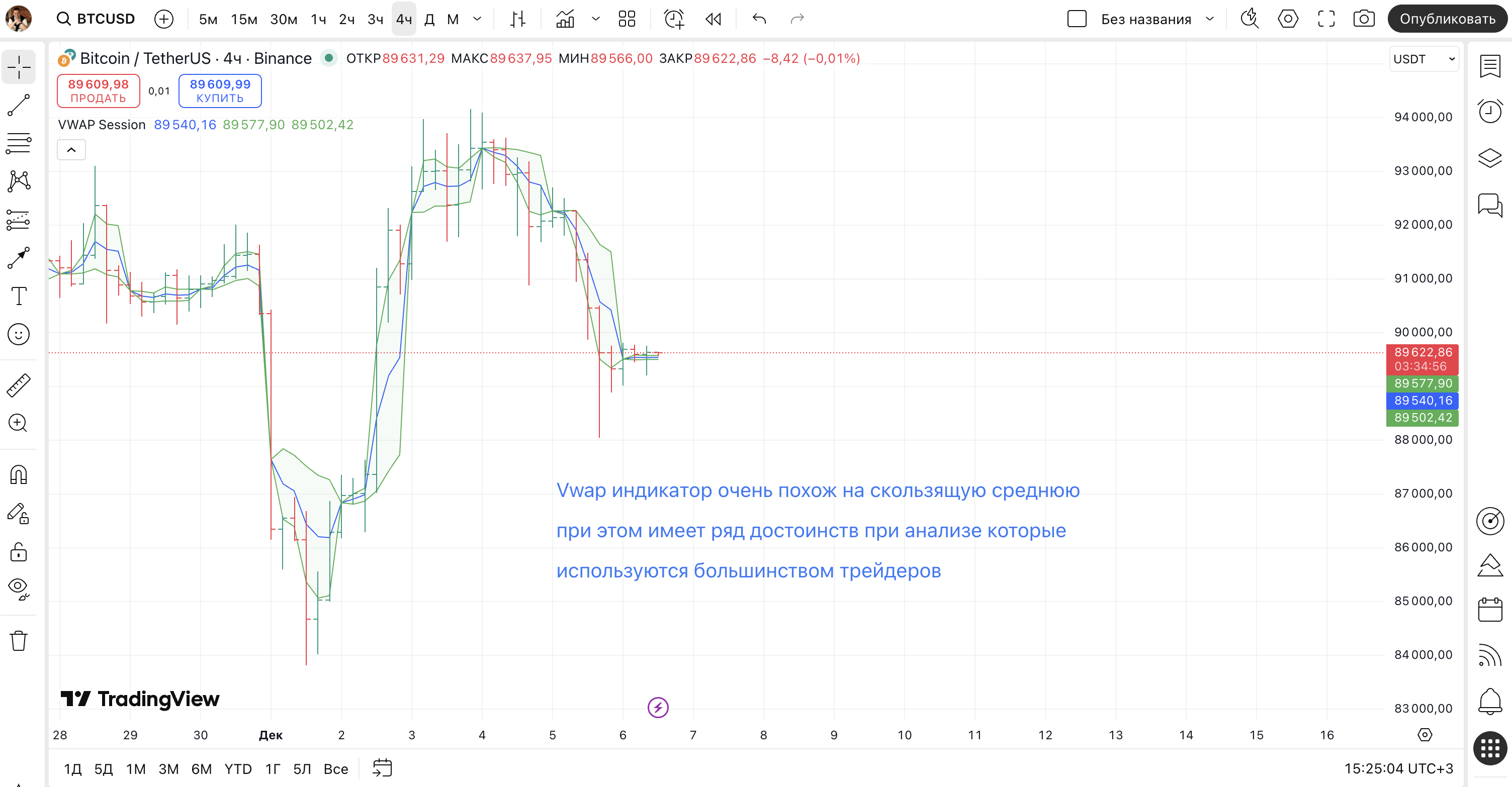Start bar replay mode
The height and width of the screenshot is (787, 1512).
pos(713,19)
